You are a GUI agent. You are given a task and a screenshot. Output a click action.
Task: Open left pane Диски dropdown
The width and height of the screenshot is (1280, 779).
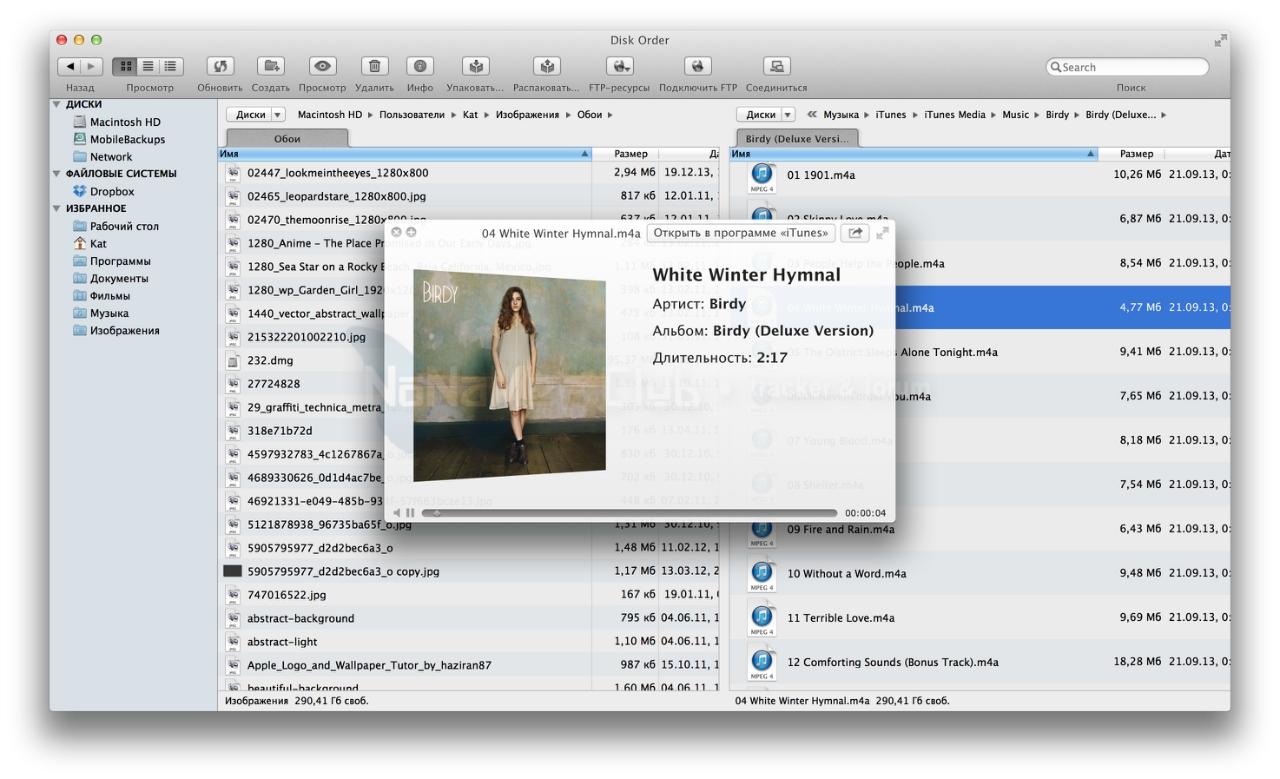point(256,115)
